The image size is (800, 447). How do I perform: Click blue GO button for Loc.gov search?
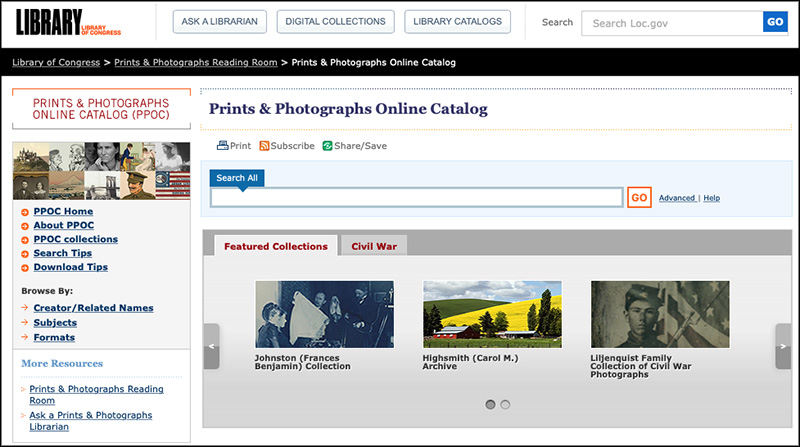[775, 22]
